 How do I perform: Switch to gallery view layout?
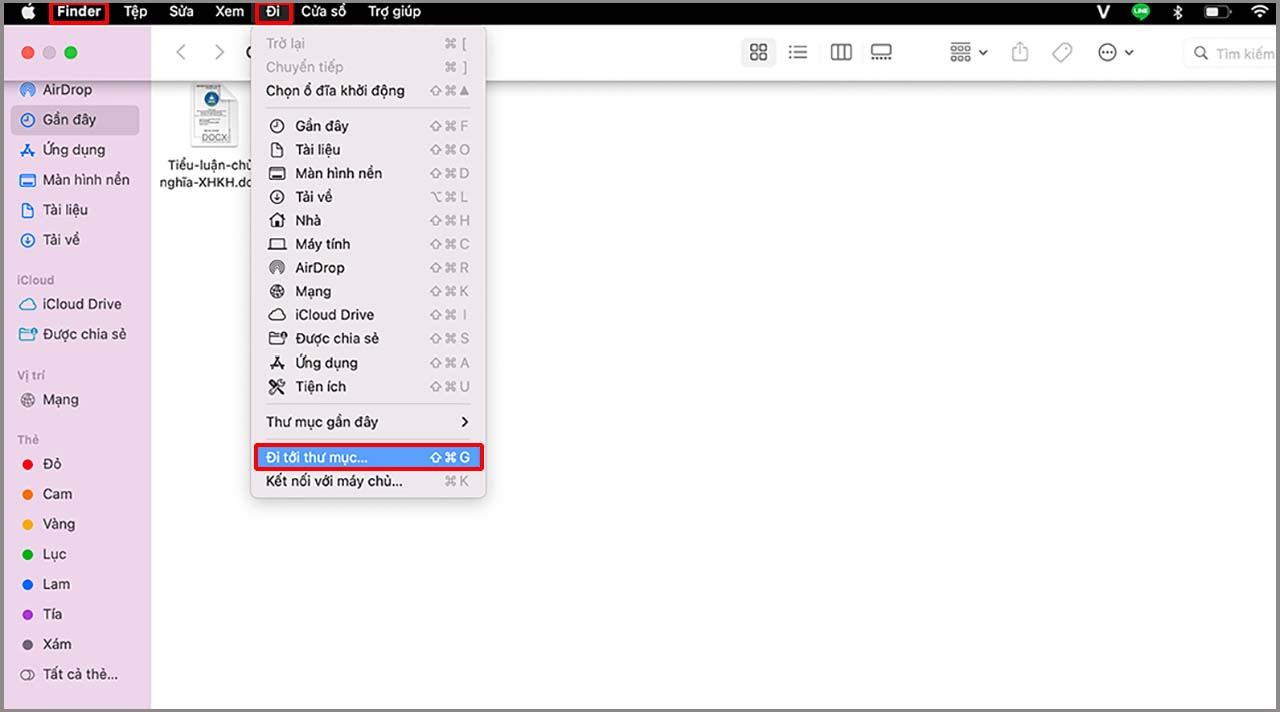[x=881, y=52]
